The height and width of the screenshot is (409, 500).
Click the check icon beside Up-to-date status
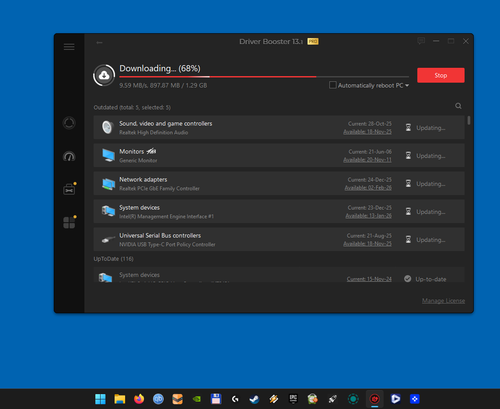pyautogui.click(x=407, y=278)
